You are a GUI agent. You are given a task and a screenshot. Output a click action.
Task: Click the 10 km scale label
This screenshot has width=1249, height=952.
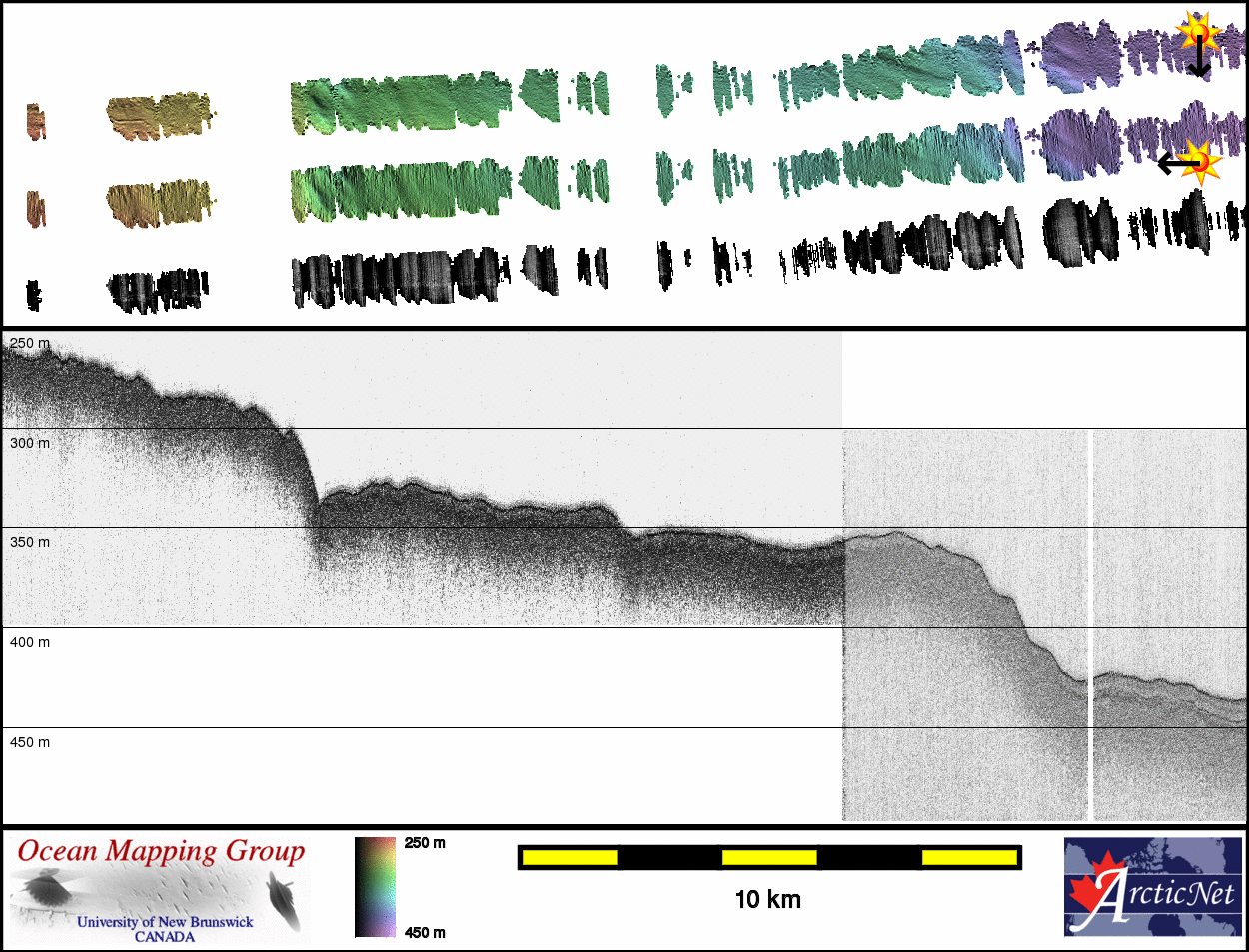[767, 900]
